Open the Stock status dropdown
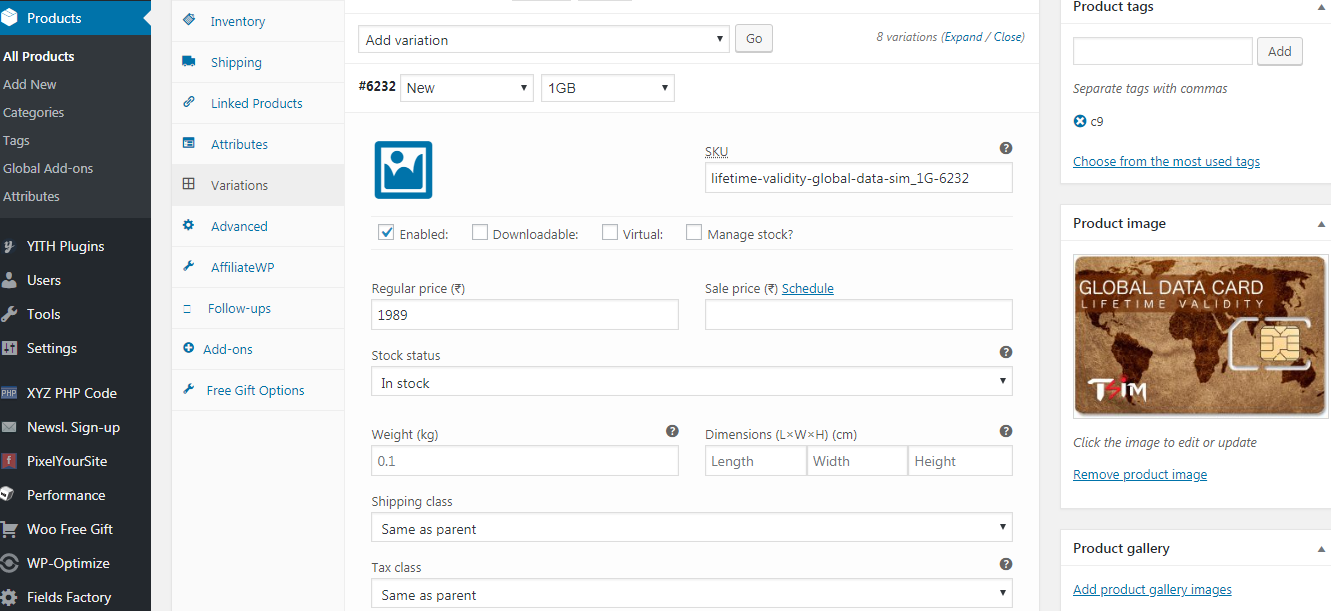Image resolution: width=1331 pixels, height=611 pixels. [x=692, y=382]
